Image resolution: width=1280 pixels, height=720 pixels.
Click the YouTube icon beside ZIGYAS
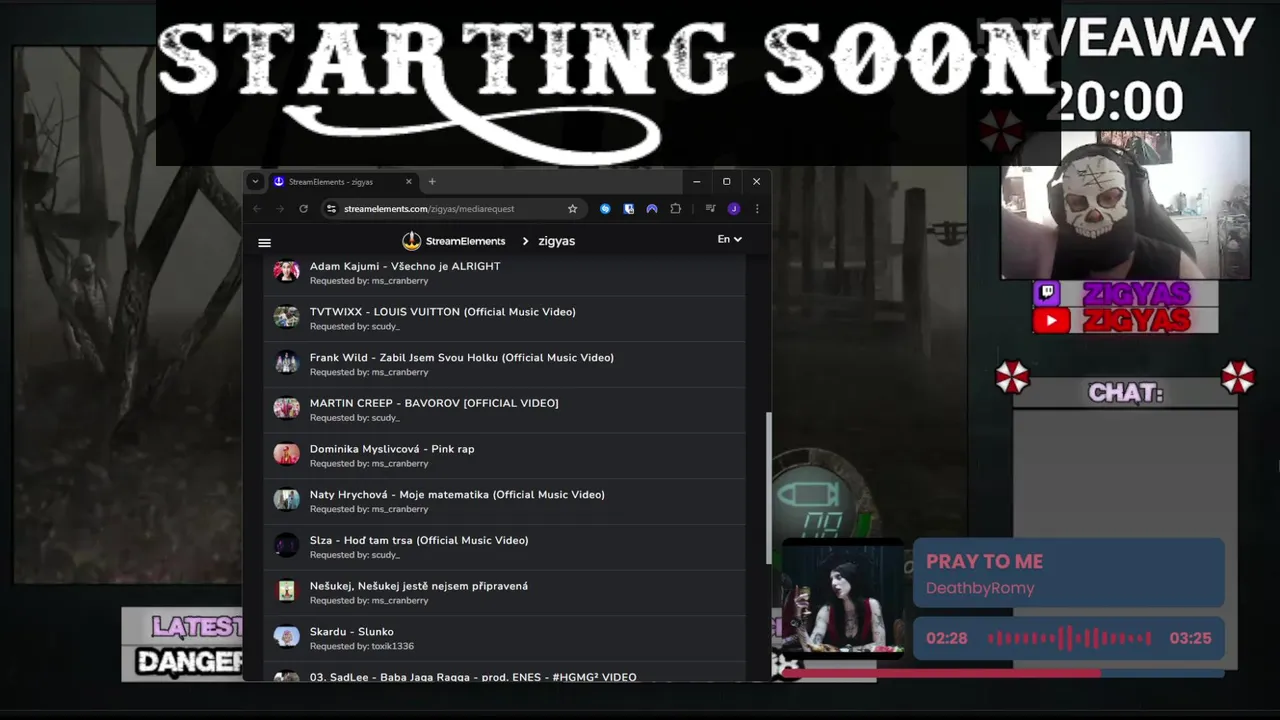pyautogui.click(x=1051, y=321)
